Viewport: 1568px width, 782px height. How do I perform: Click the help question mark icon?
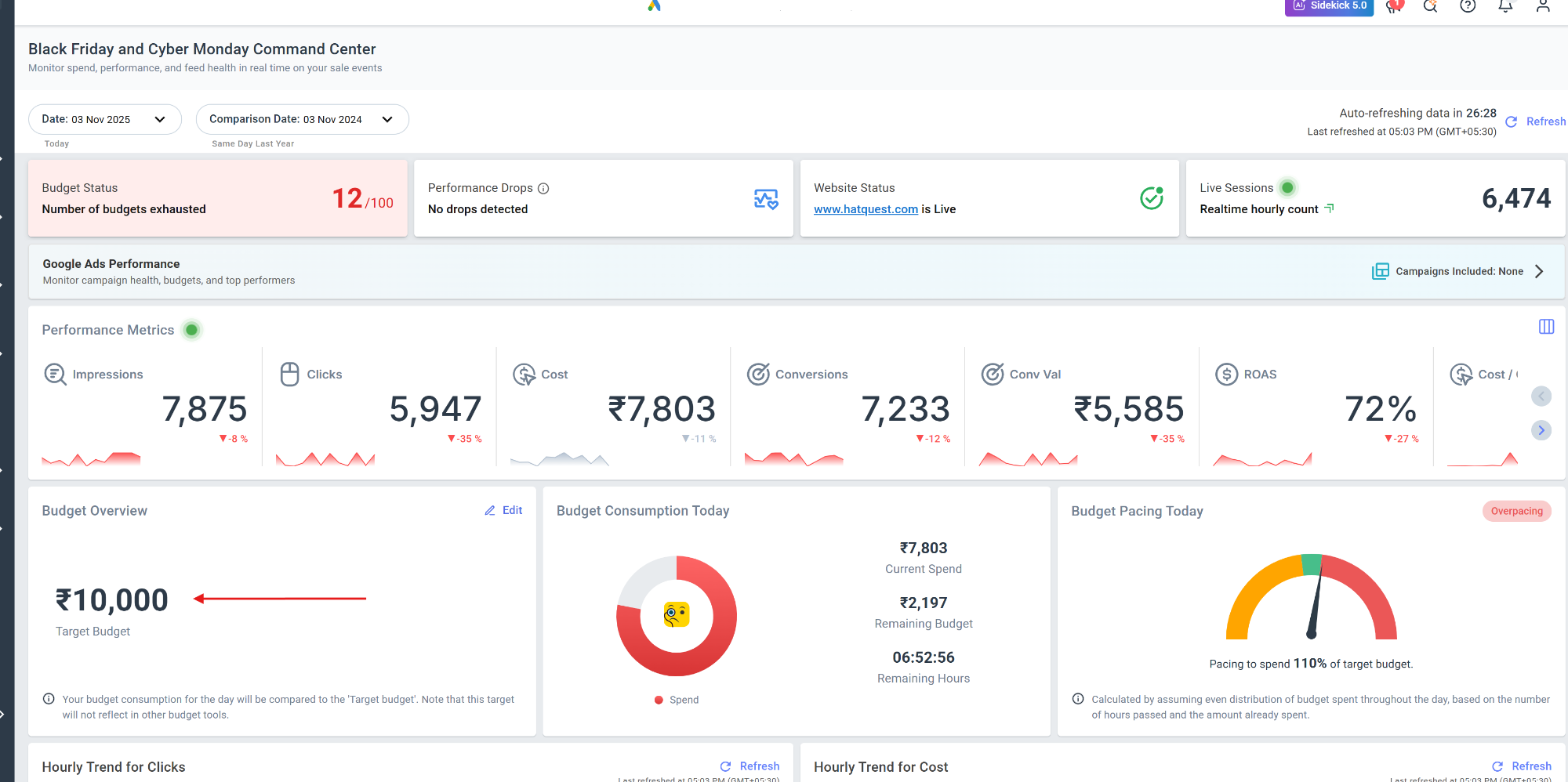click(1468, 6)
